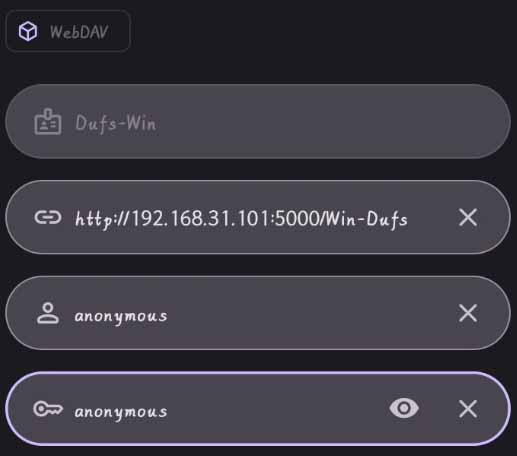Focus the http://192.168.31.101 server address field

tap(258, 217)
